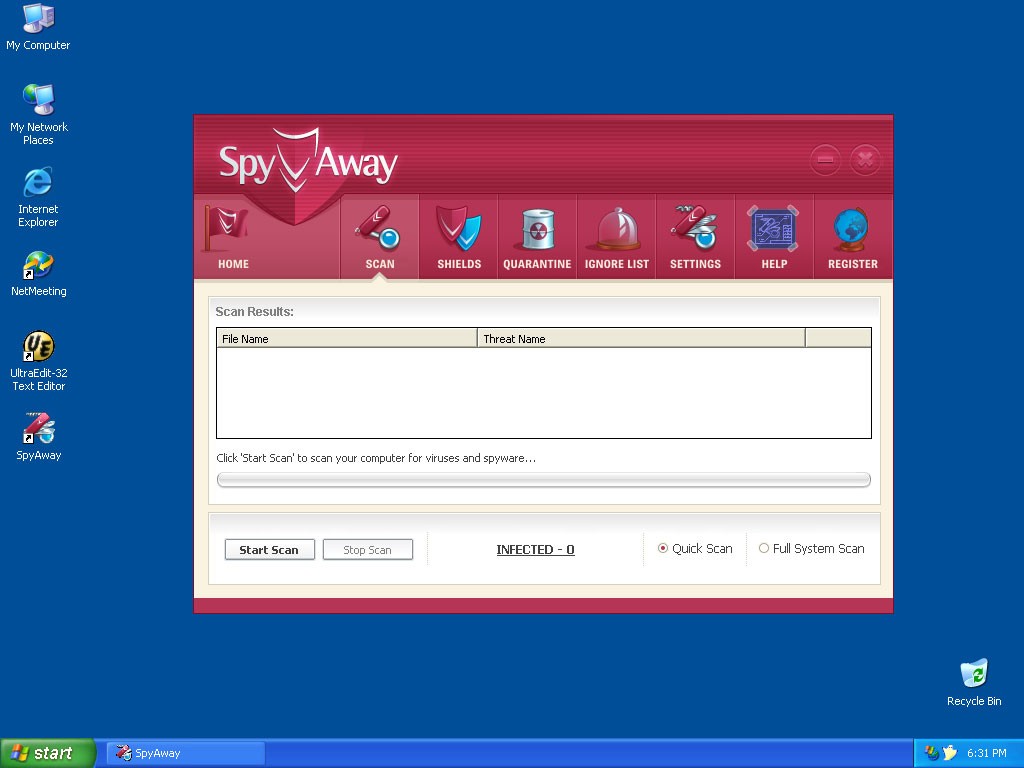1024x768 pixels.
Task: Open the Quarantine barrel icon
Action: (x=537, y=230)
